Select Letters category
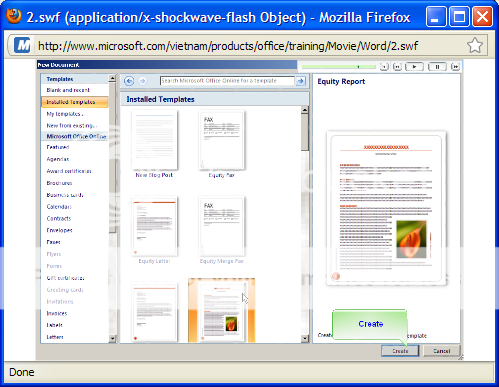The width and height of the screenshot is (499, 387). [x=55, y=337]
